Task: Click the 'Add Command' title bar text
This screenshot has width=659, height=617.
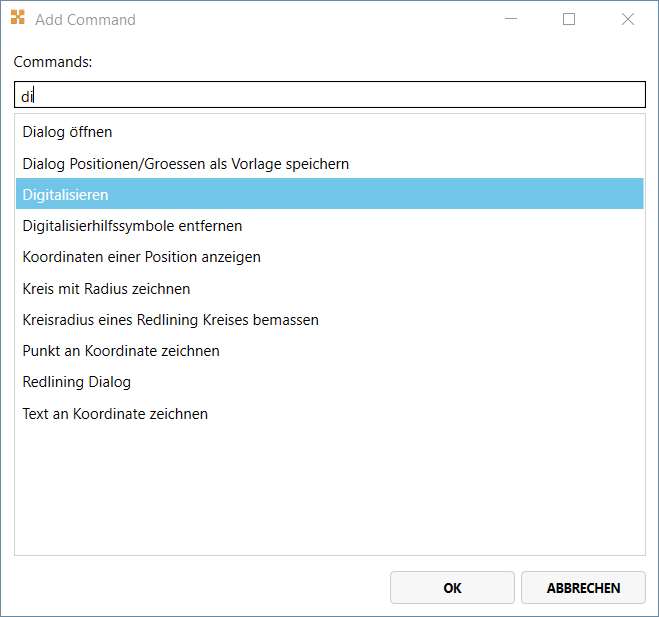Action: click(x=85, y=19)
